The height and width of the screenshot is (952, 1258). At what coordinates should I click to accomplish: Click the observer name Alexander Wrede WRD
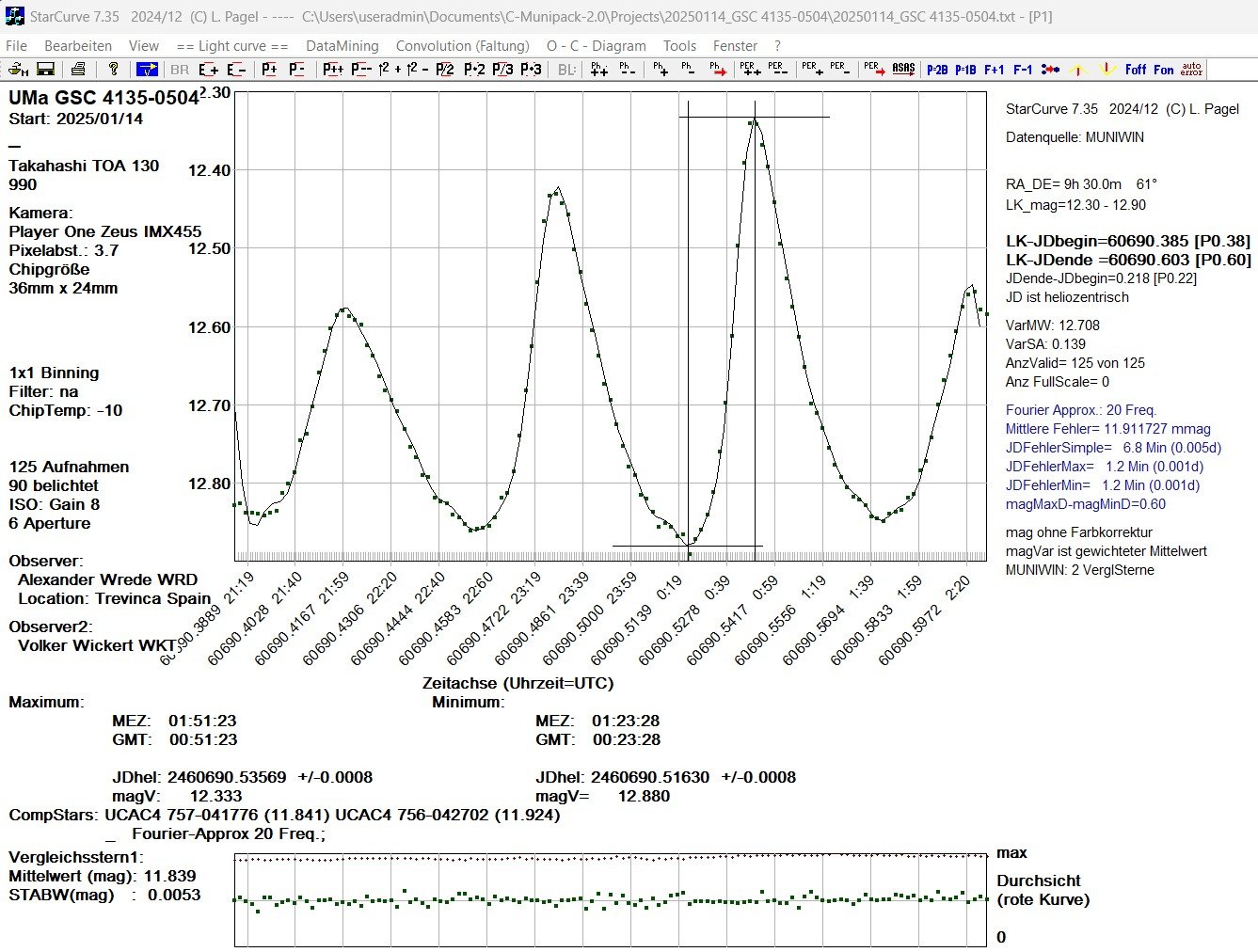point(108,579)
